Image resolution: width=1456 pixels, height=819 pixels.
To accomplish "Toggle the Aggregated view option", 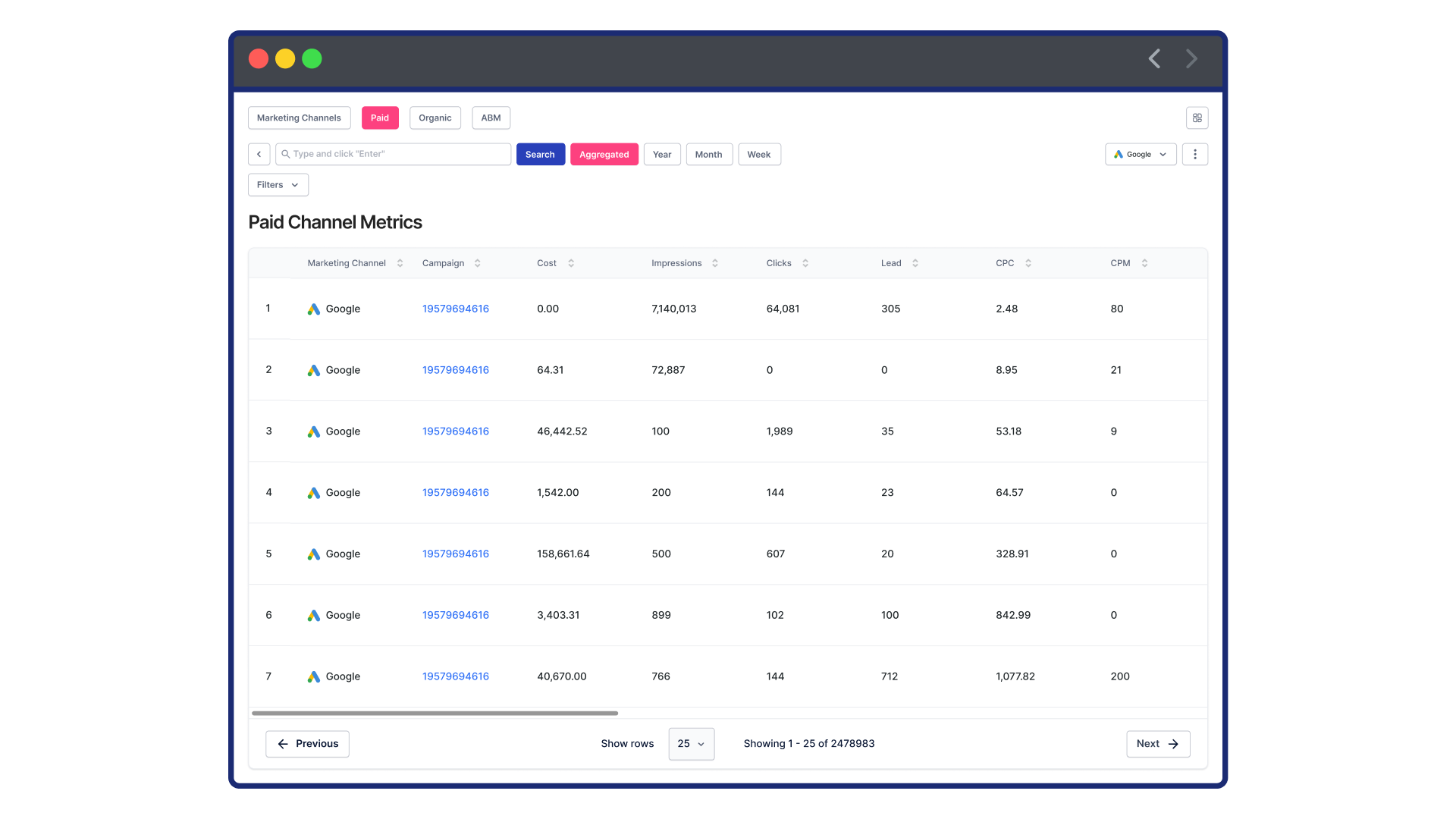I will [x=604, y=154].
